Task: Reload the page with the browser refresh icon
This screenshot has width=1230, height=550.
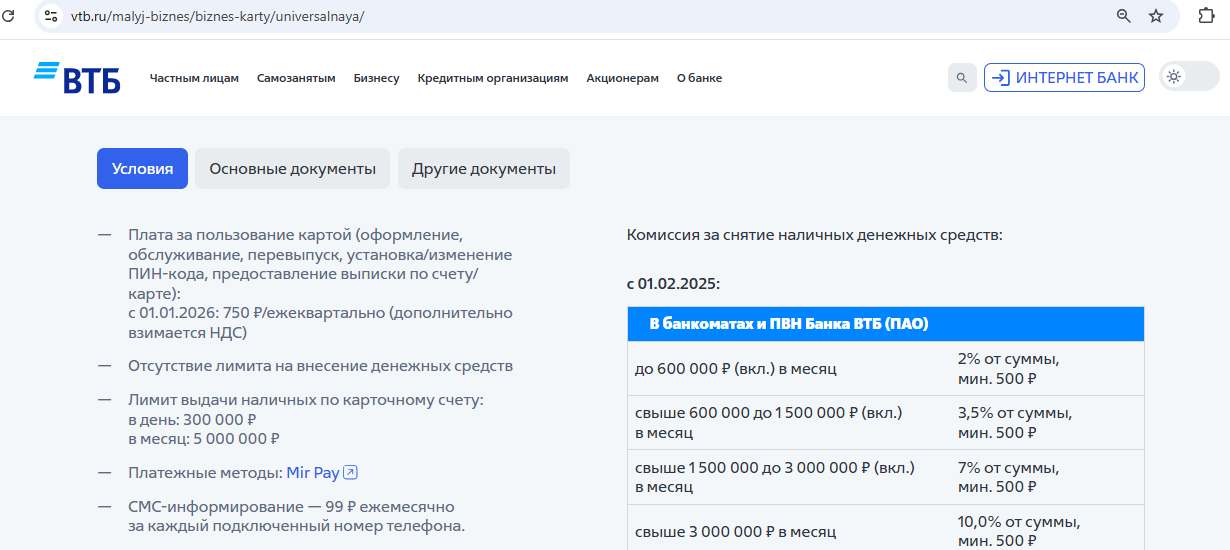Action: pos(9,16)
